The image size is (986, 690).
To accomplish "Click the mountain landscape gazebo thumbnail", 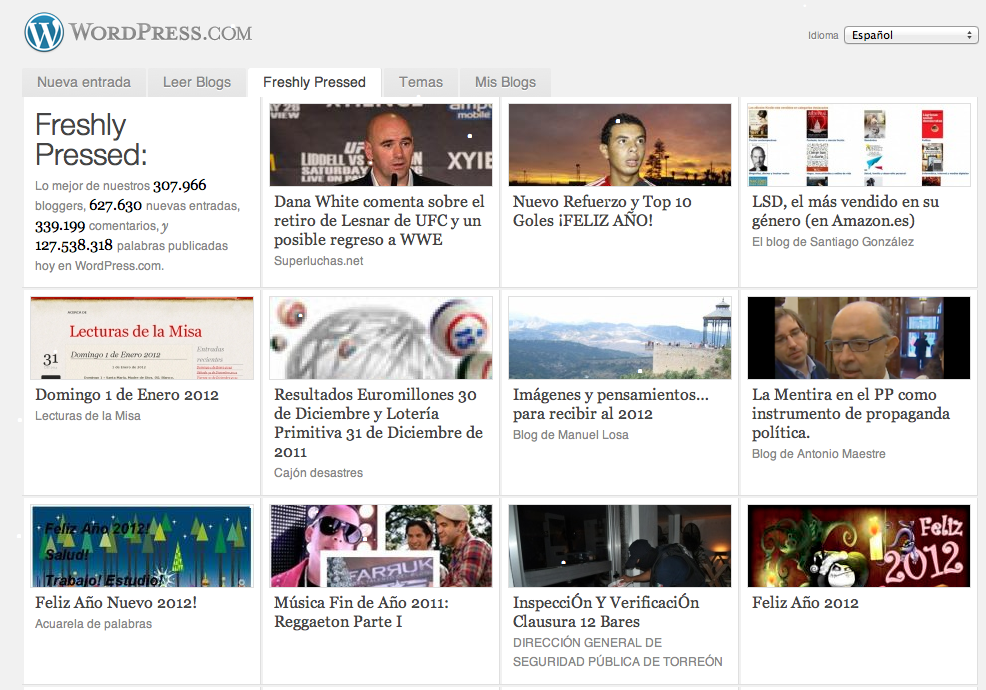I will pos(619,338).
